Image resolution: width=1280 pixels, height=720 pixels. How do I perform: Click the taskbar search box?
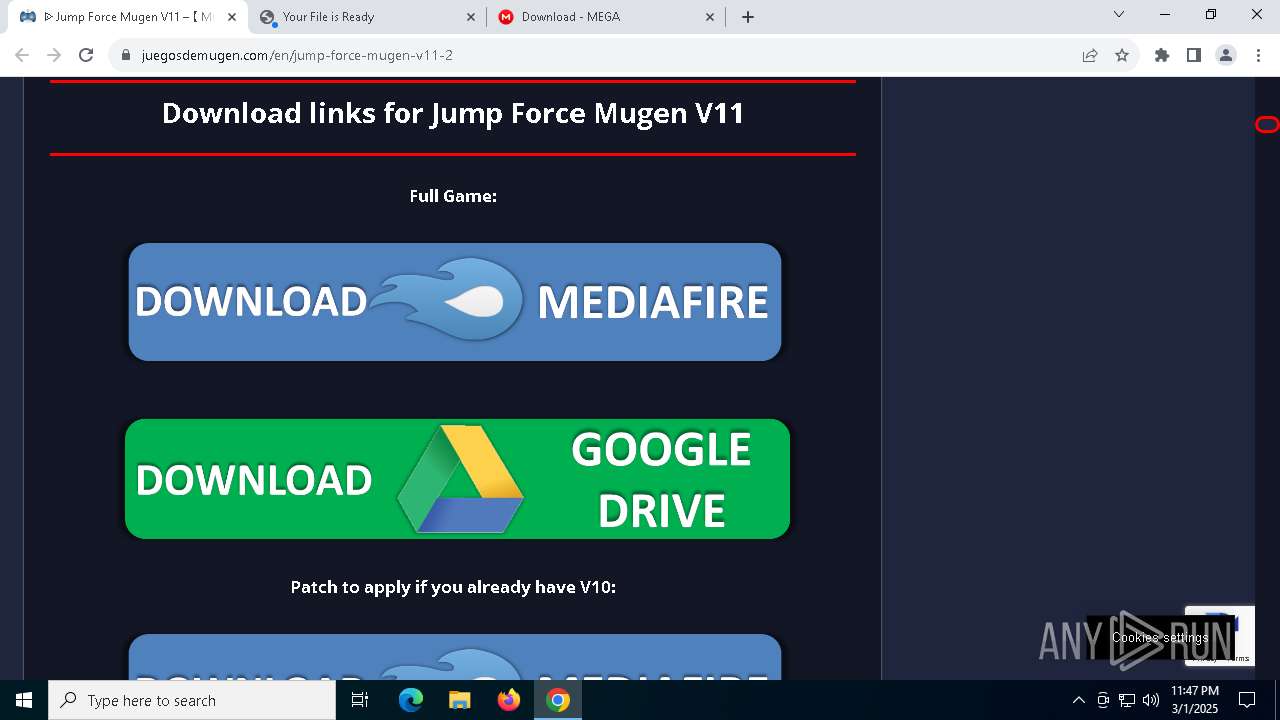pyautogui.click(x=192, y=700)
